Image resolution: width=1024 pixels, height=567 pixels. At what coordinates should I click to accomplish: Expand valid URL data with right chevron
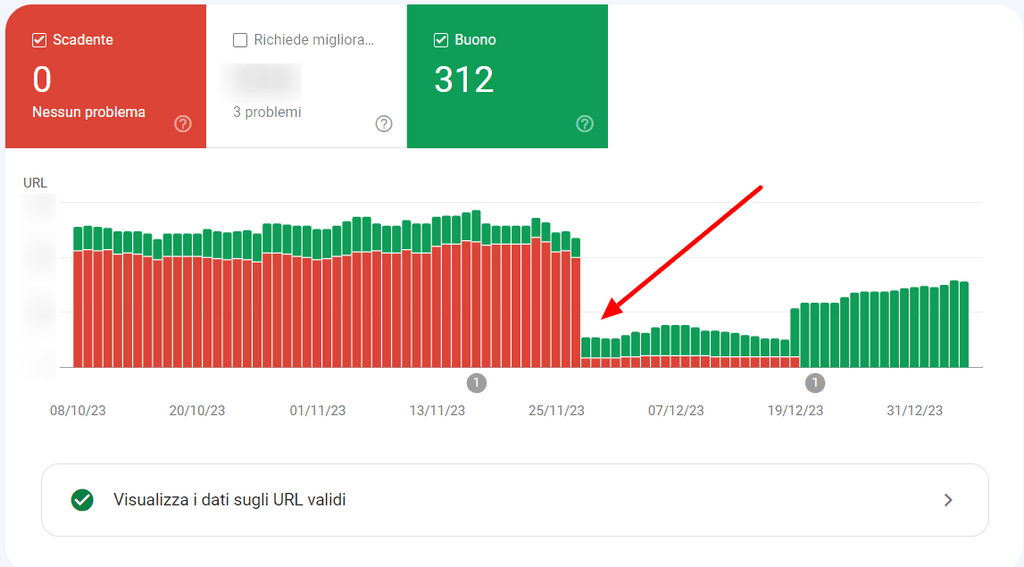(948, 500)
